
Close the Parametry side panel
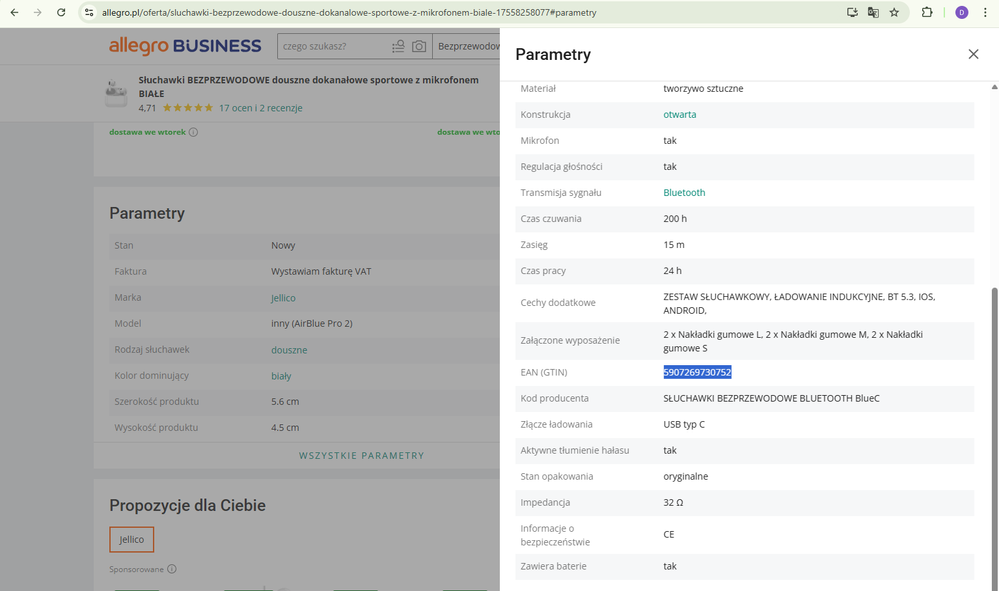pyautogui.click(x=973, y=54)
